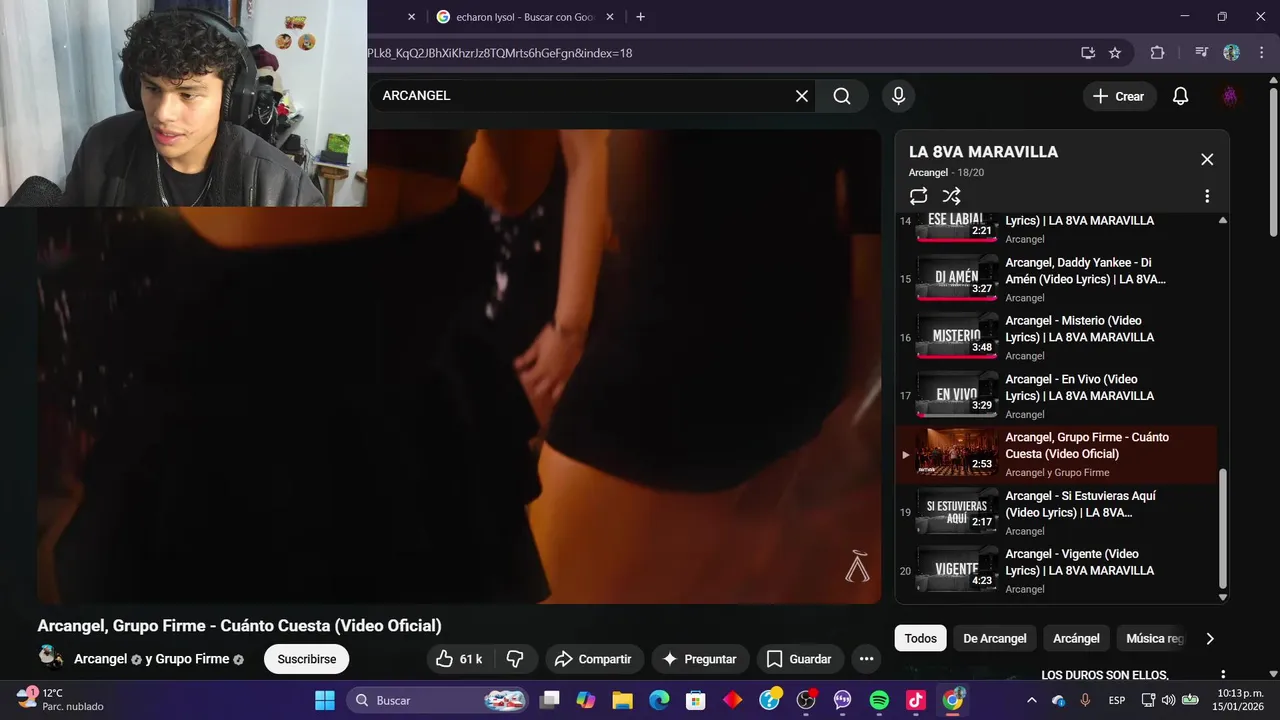Image resolution: width=1280 pixels, height=720 pixels.
Task: Play En Vivo playlist item 17
Action: (x=1056, y=395)
